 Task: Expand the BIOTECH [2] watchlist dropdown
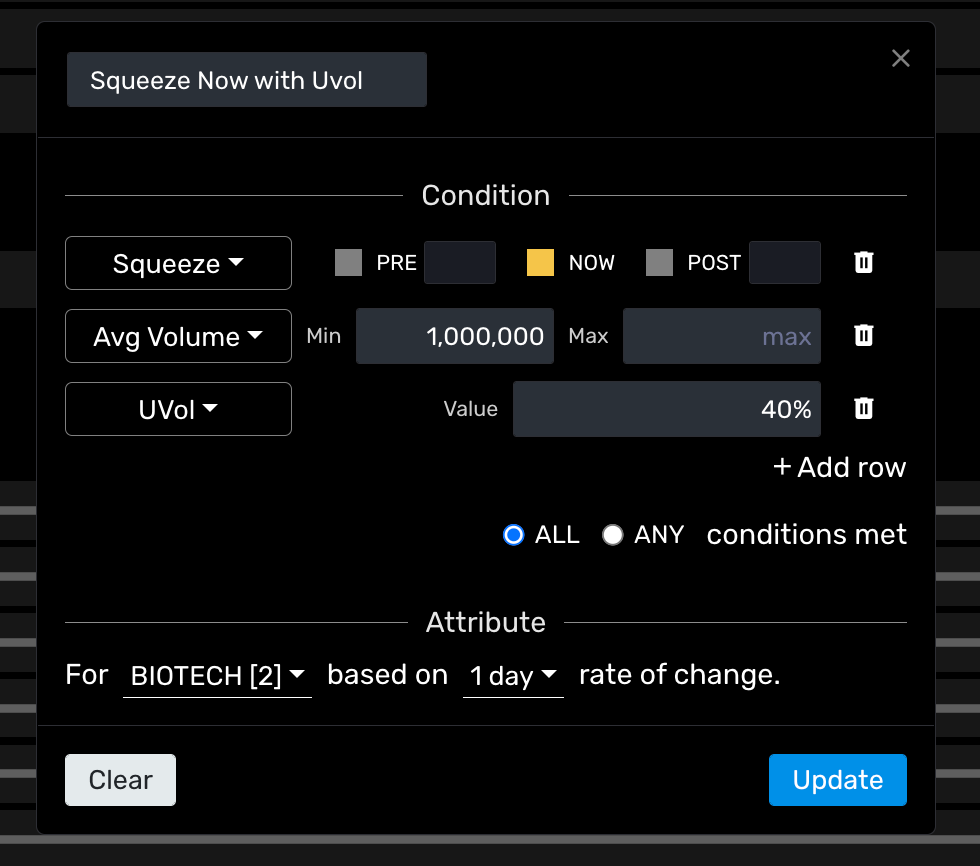[x=217, y=676]
